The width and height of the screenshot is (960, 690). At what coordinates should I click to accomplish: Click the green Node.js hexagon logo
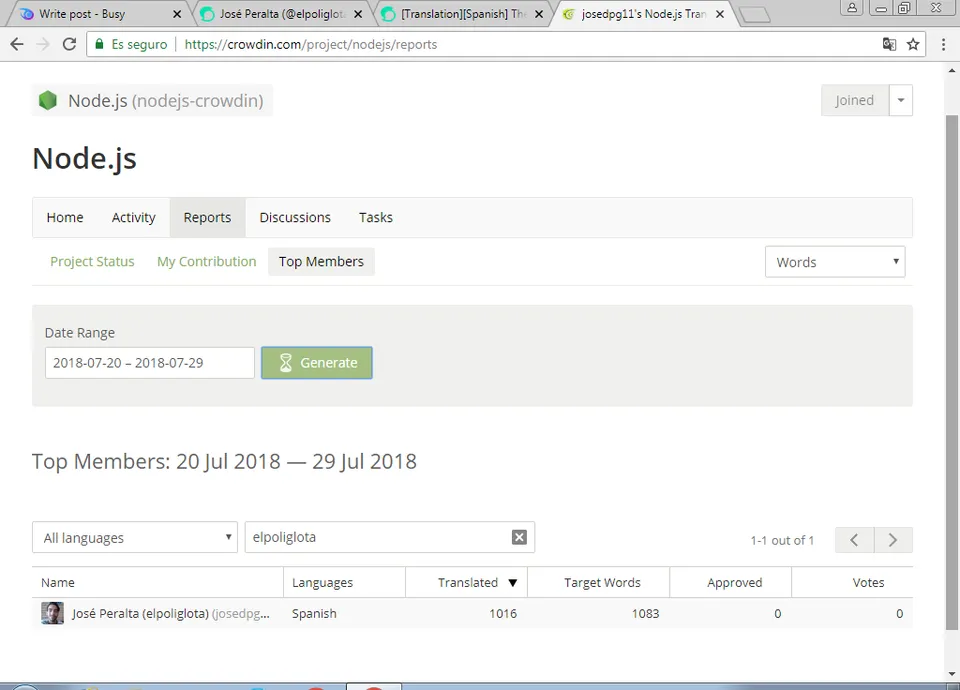tap(48, 100)
